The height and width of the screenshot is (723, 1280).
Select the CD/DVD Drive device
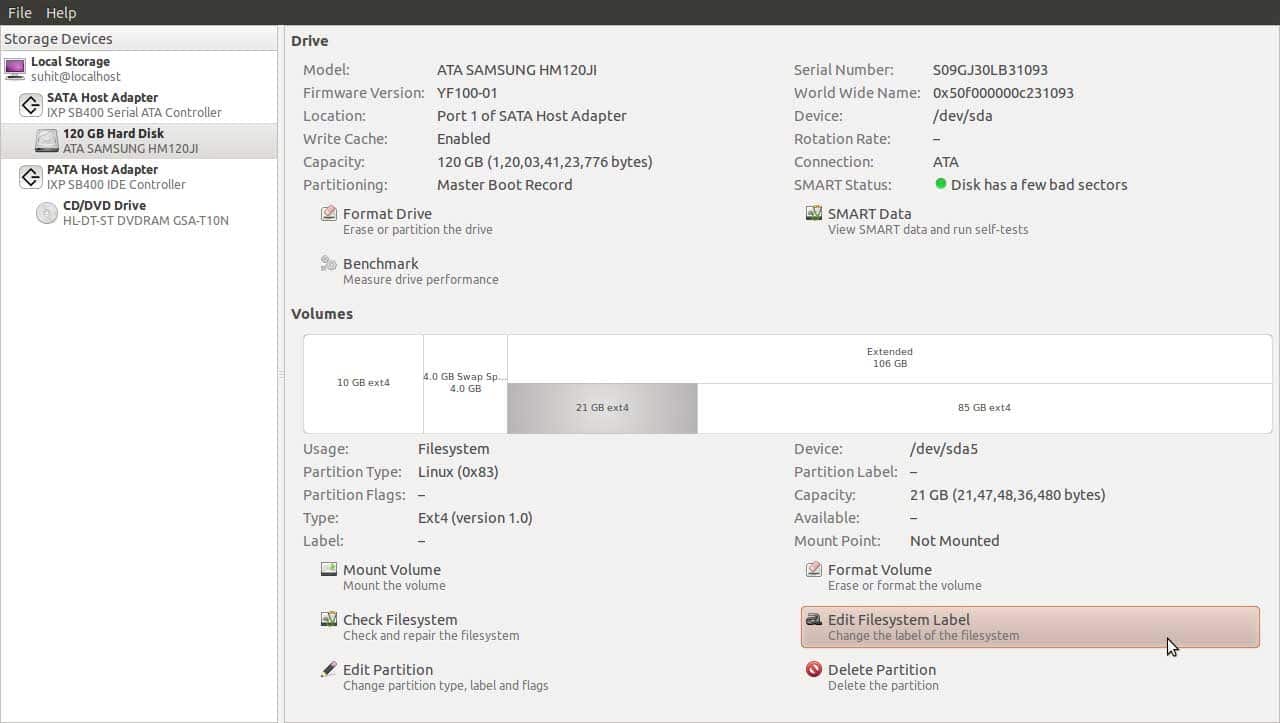pos(104,213)
